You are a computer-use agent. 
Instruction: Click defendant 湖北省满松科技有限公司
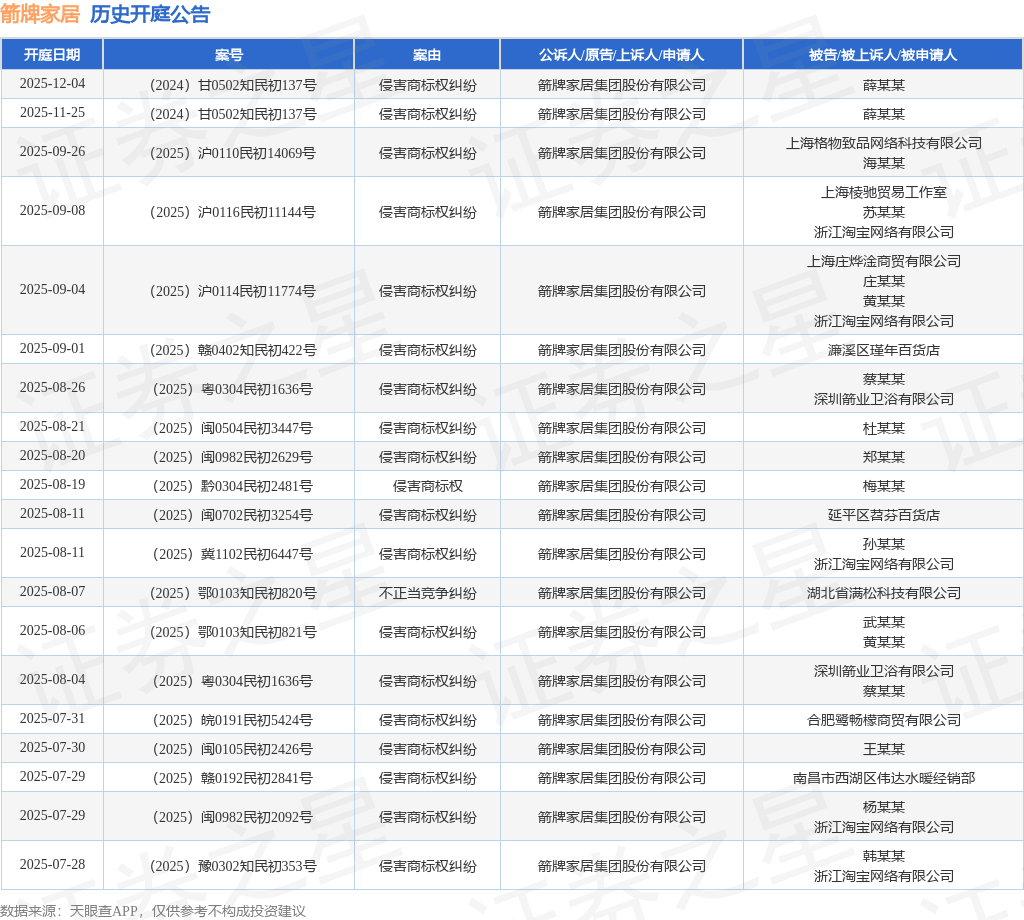(884, 593)
